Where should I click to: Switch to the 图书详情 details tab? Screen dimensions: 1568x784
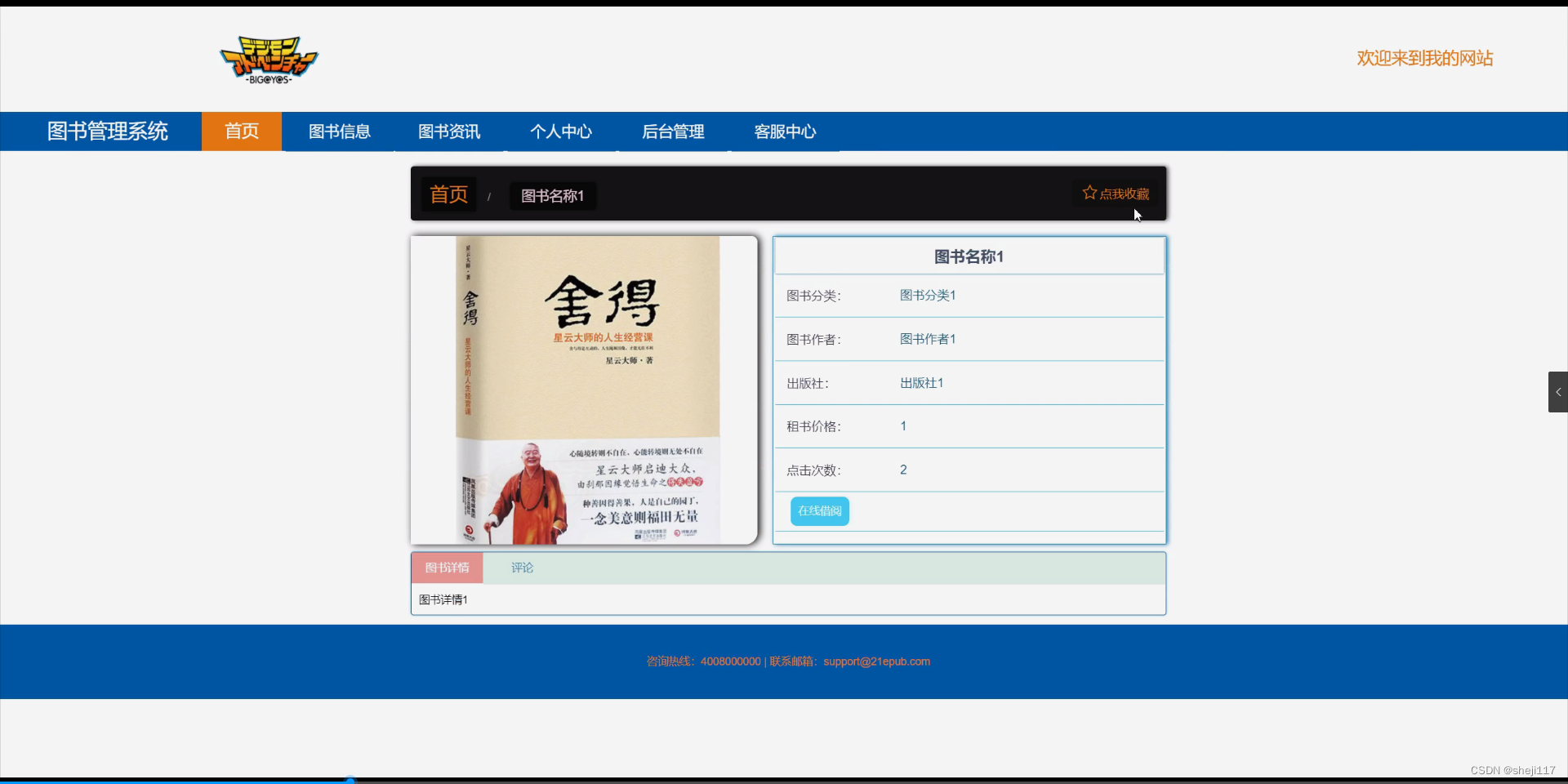[x=447, y=568]
